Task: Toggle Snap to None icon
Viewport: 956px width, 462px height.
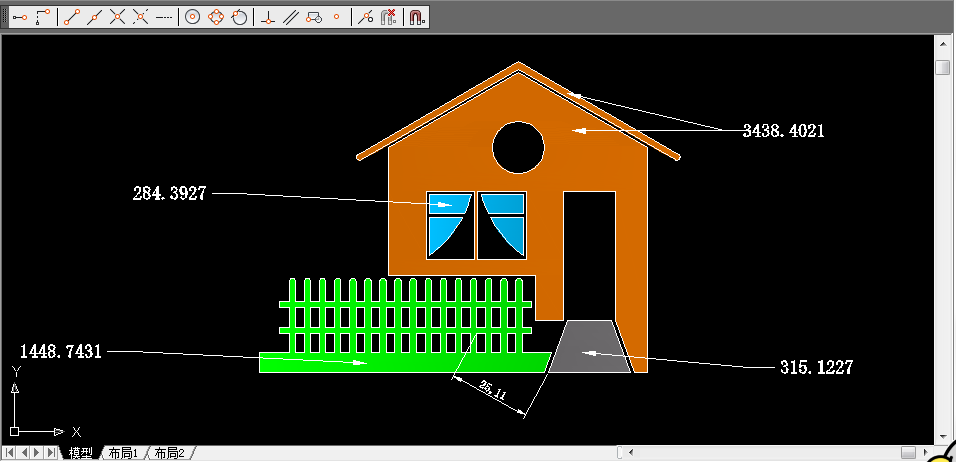Action: click(x=390, y=17)
